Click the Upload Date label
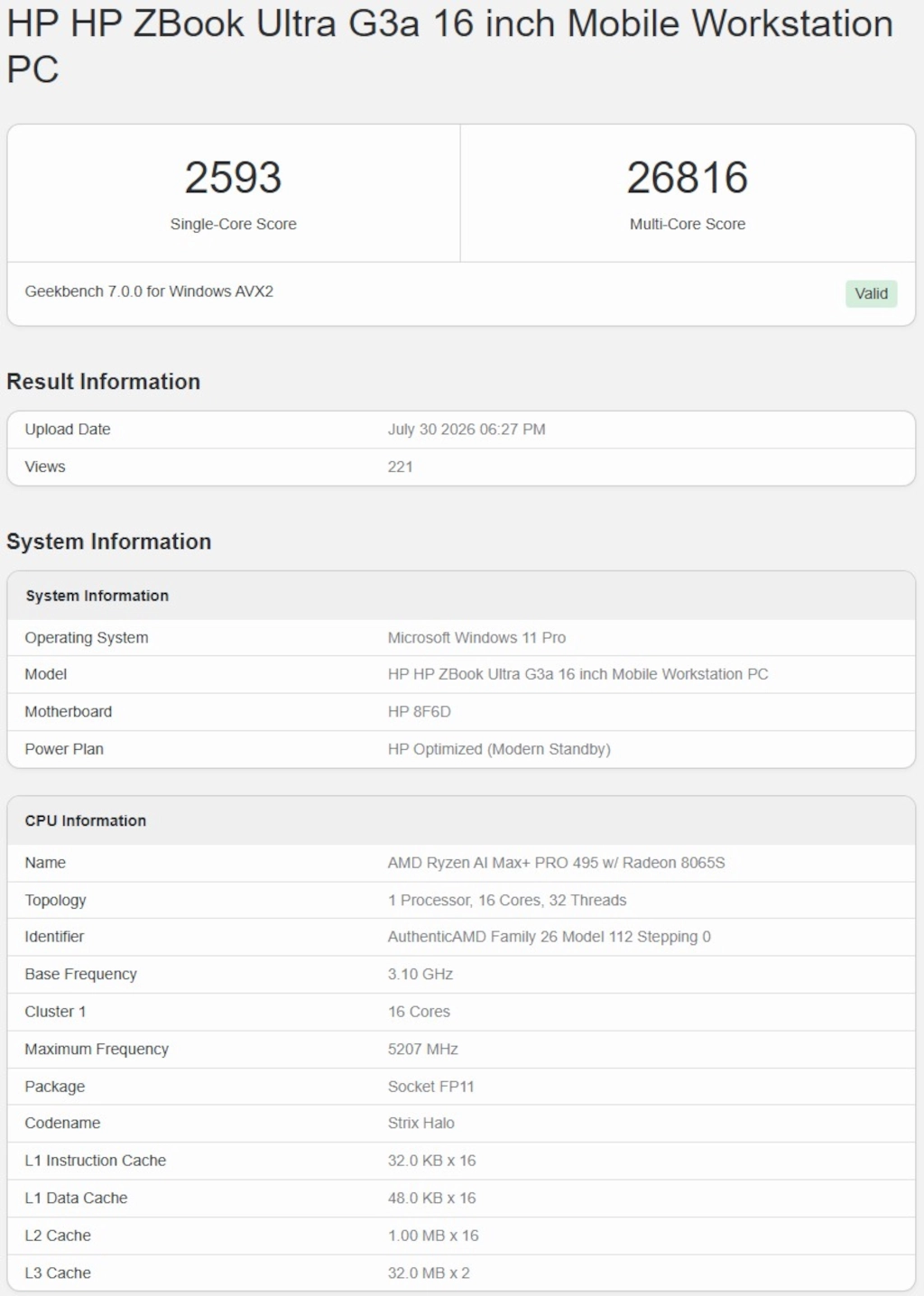Screen dimensions: 924x1296 (x=68, y=430)
